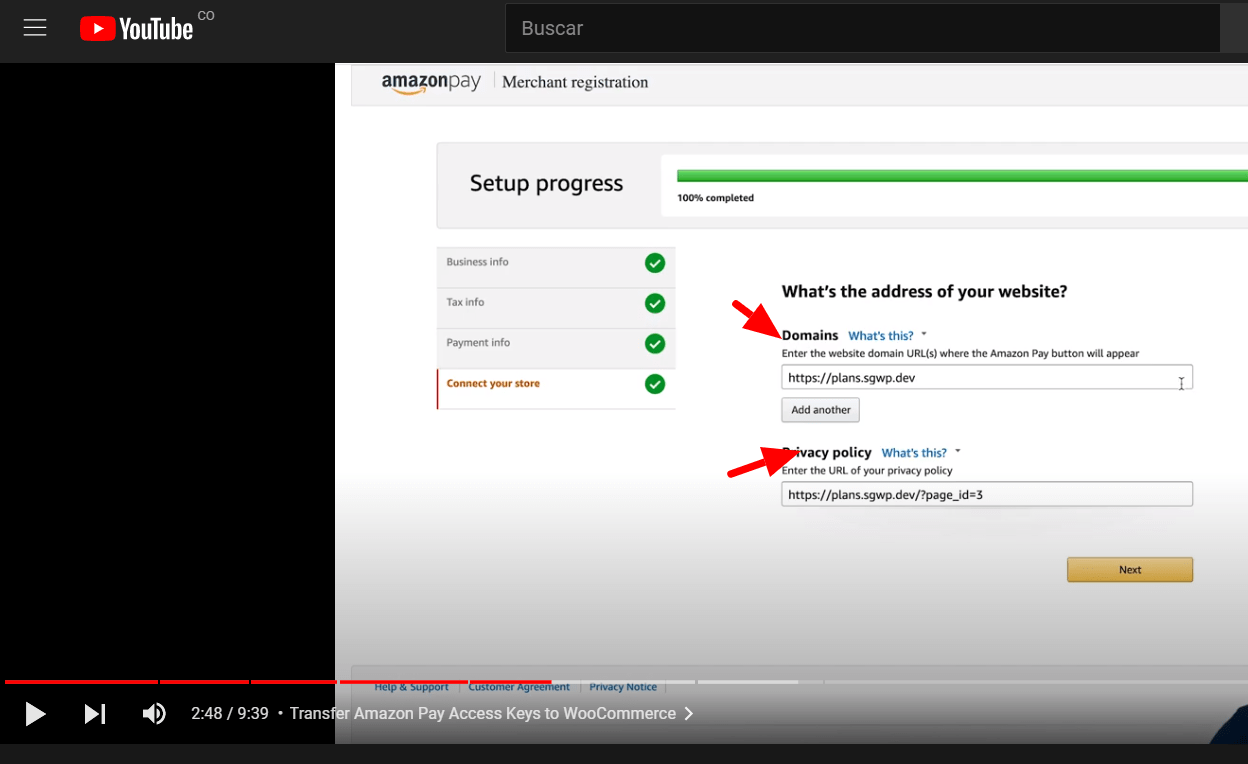Viewport: 1248px width, 764px height.
Task: Click the domain URL input field
Action: [x=987, y=378]
